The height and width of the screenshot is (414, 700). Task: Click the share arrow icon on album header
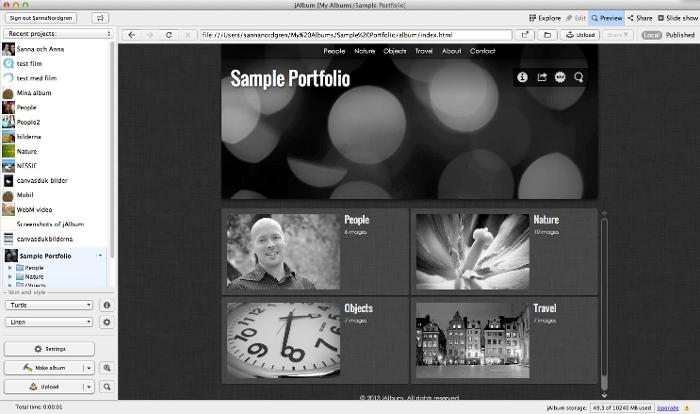point(540,77)
